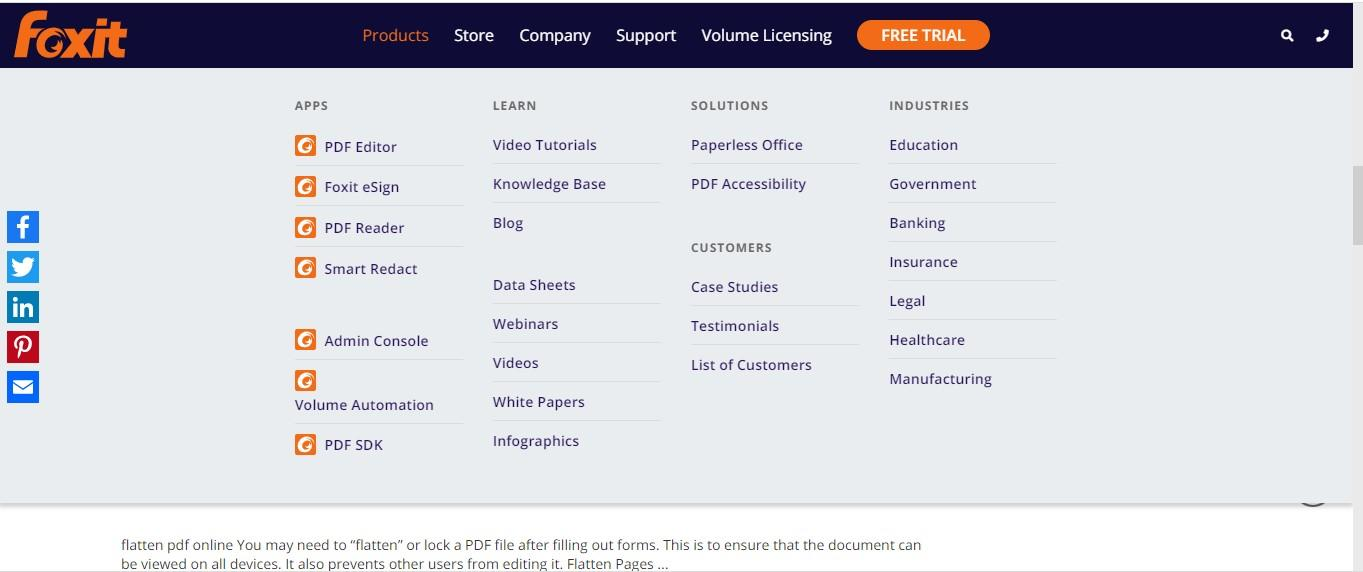Viewport: 1363px width, 572px height.
Task: Click the page vertical scrollbar
Action: click(x=1357, y=205)
